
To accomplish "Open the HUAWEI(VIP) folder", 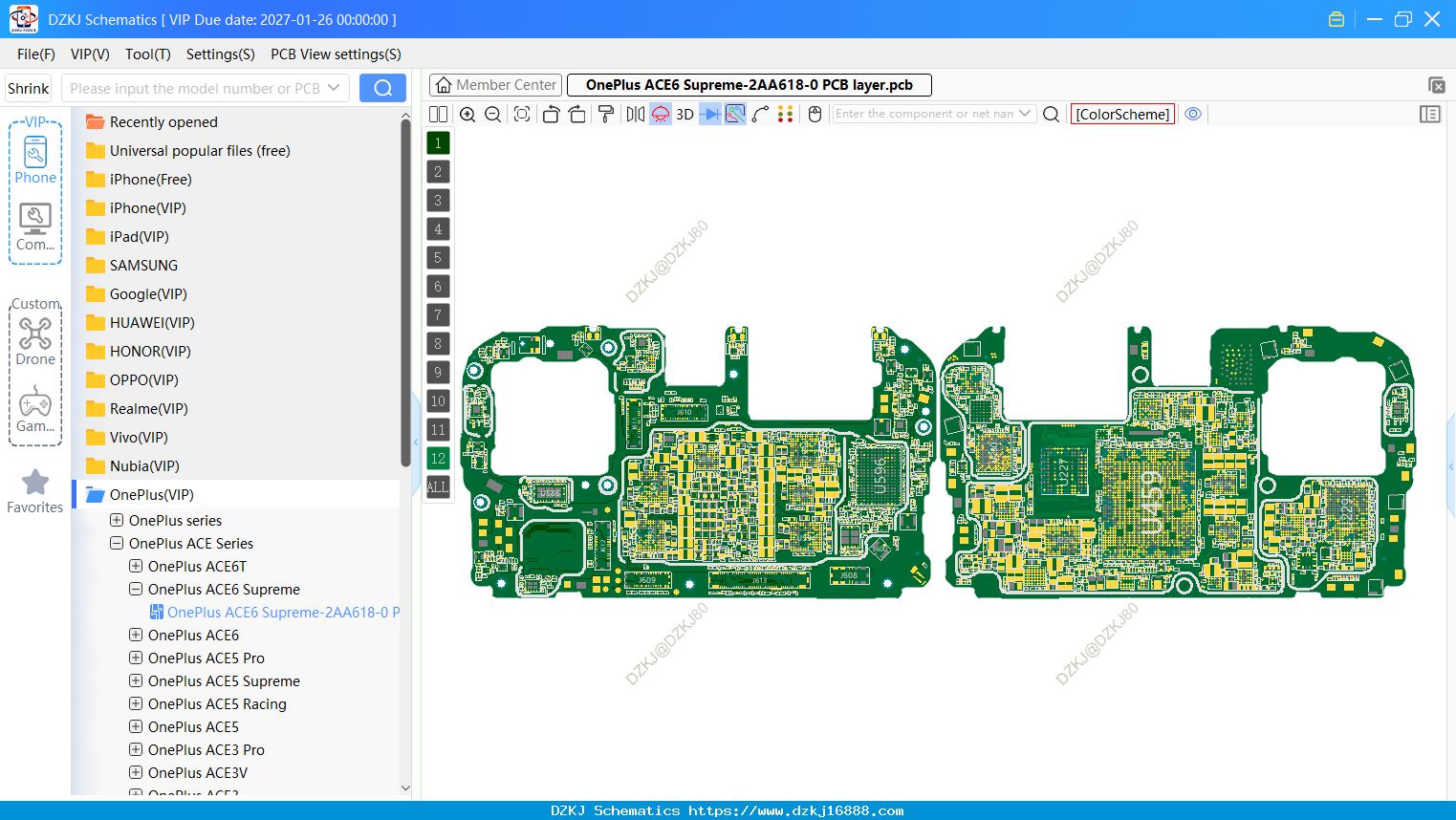I will (x=141, y=323).
